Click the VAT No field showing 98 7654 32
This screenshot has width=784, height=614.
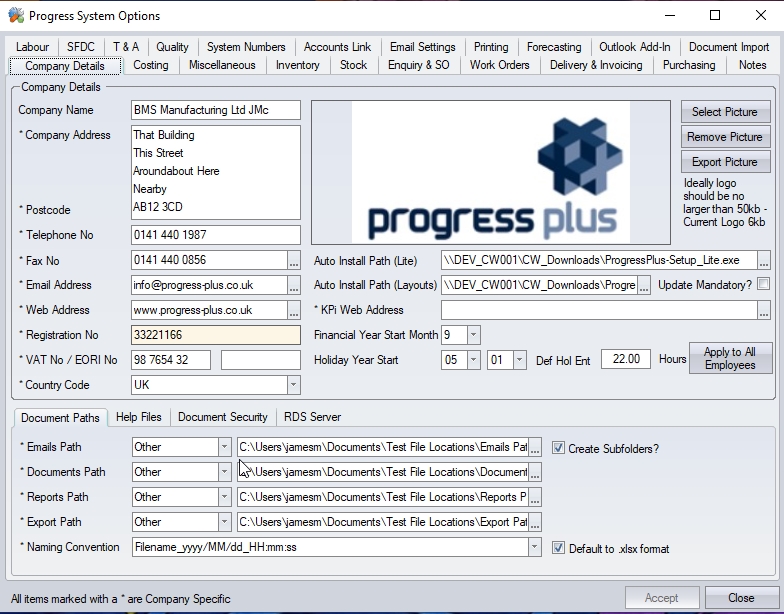point(171,360)
